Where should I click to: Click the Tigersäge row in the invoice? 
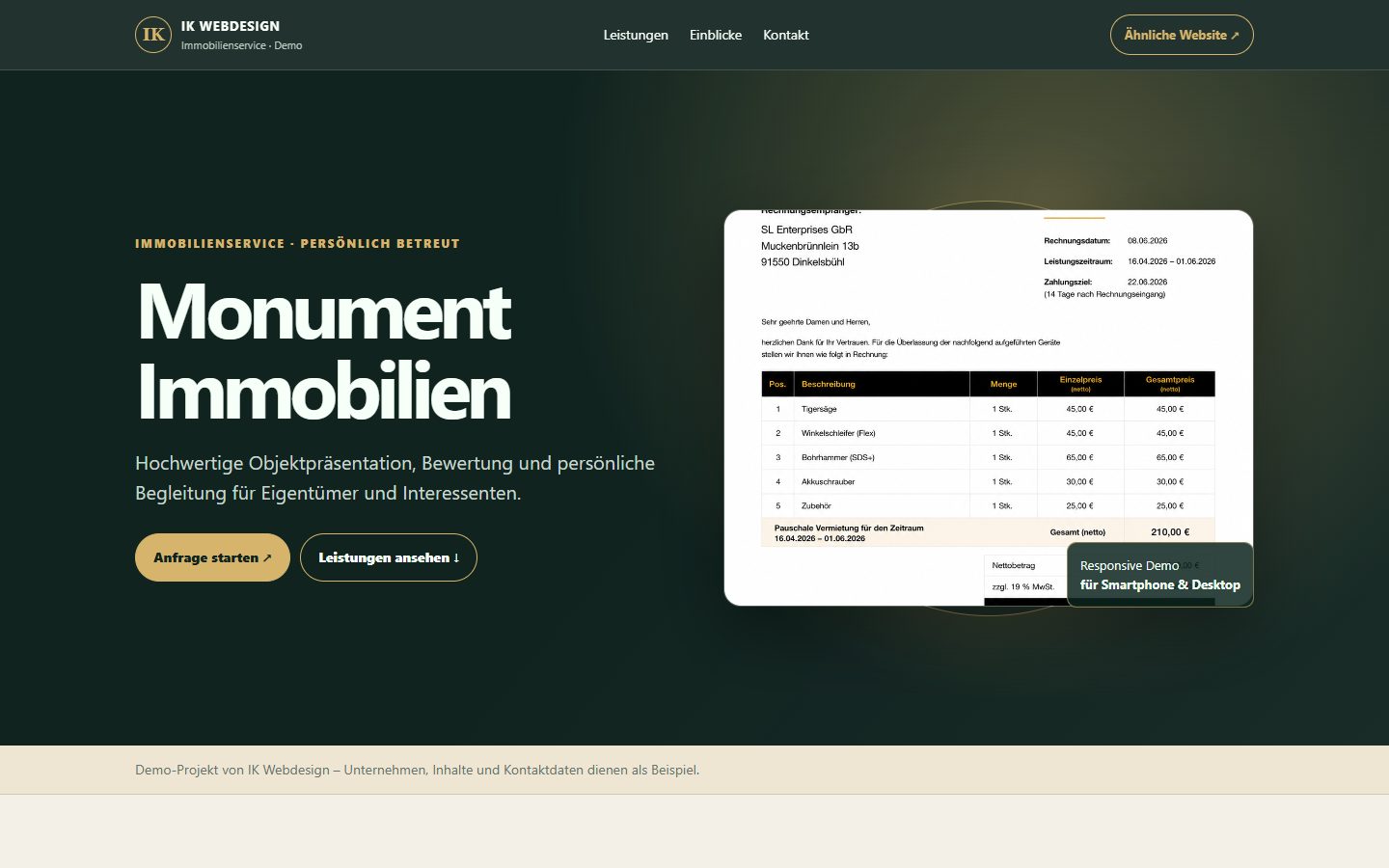point(988,409)
